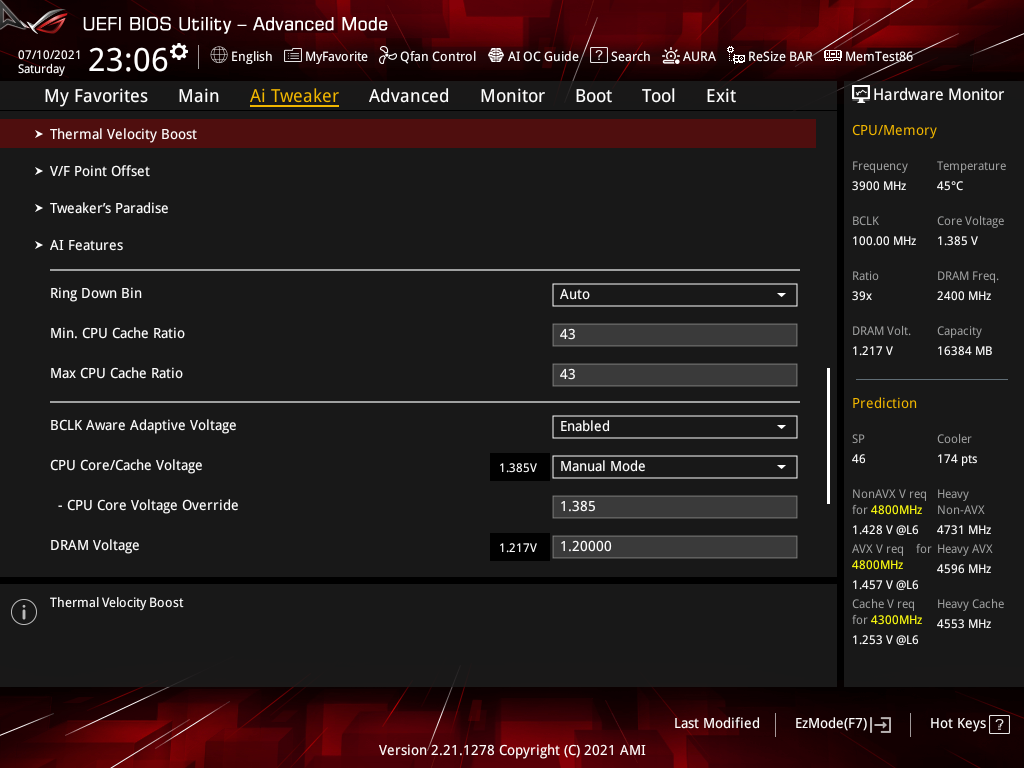Viewport: 1024px width, 768px height.
Task: Expand Thermal Velocity Boost submenu
Action: click(x=408, y=134)
